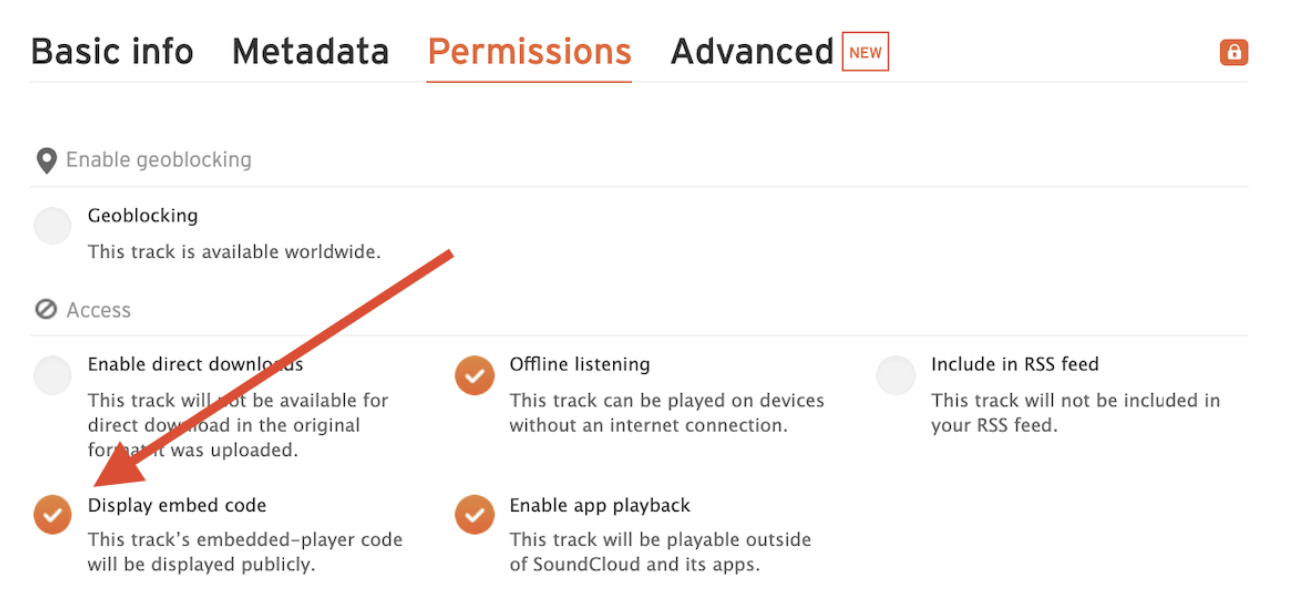Click the orange lock privacy icon
The height and width of the screenshot is (614, 1312).
click(x=1234, y=53)
